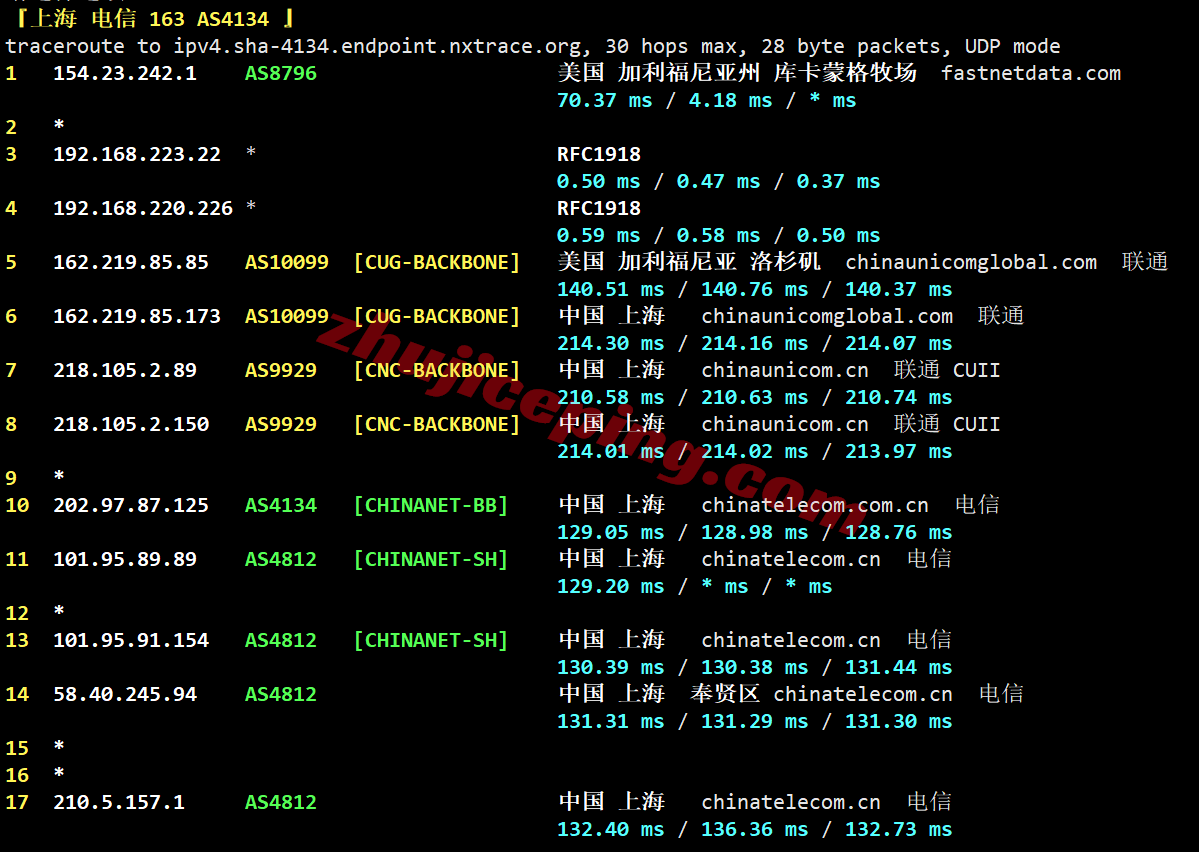Click the 0.50 ms latency value
This screenshot has width=1199, height=852.
[x=599, y=181]
